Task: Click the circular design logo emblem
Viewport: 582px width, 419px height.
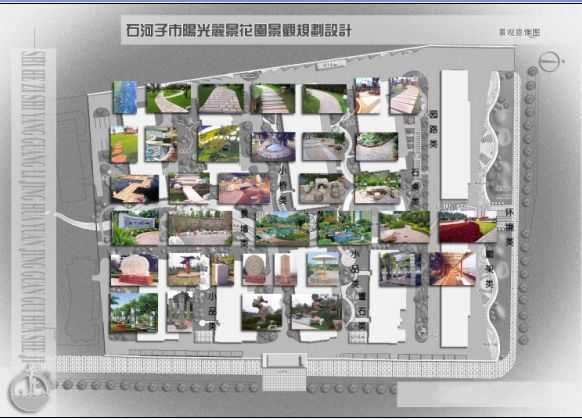Action: point(29,391)
